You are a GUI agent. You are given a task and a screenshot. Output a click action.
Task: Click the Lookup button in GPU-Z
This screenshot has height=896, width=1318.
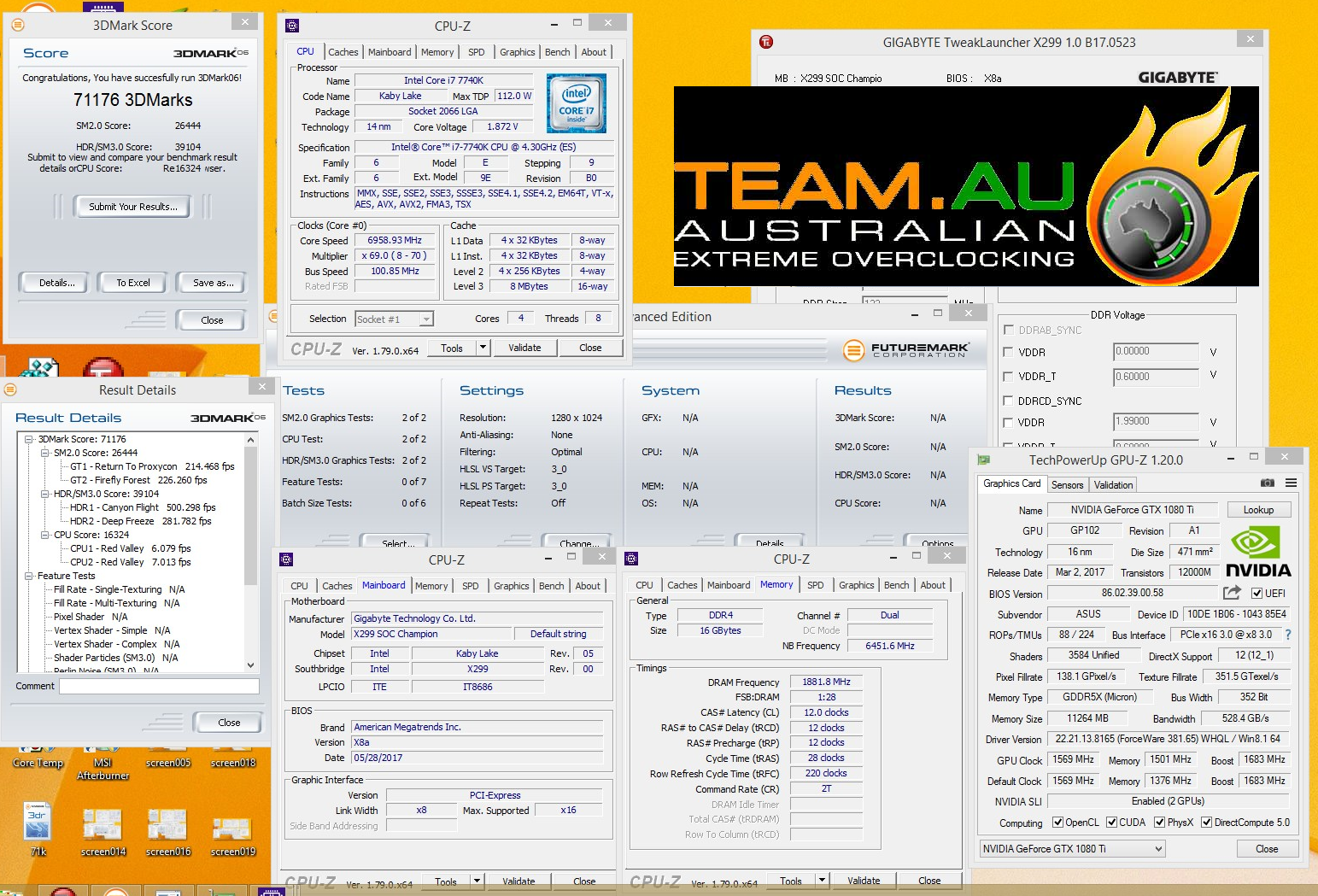tap(1258, 510)
